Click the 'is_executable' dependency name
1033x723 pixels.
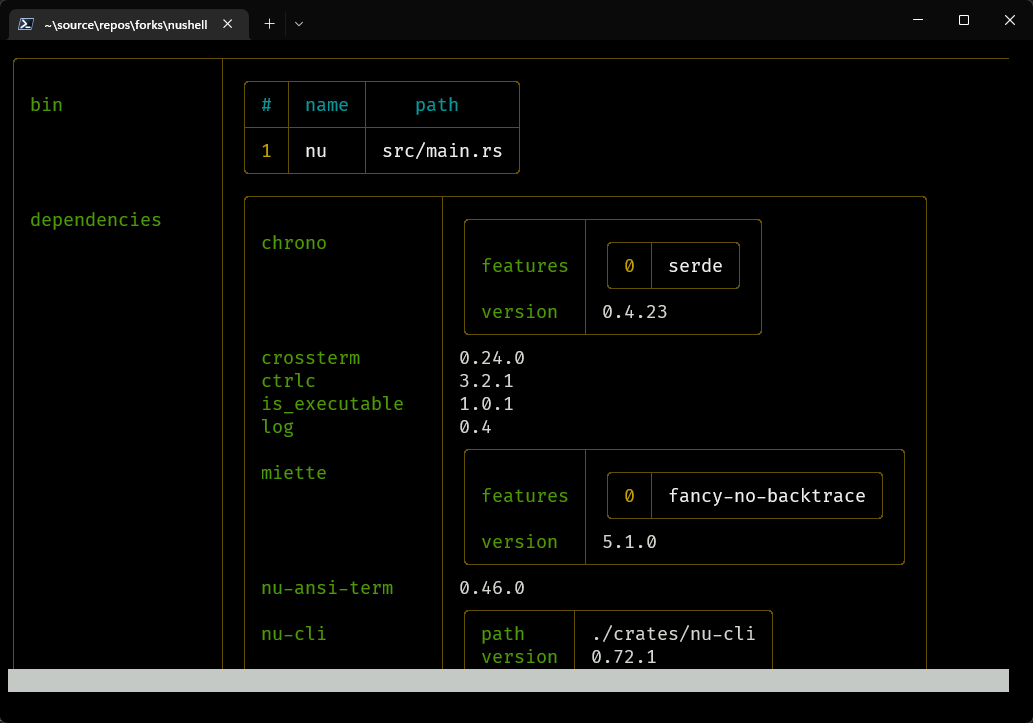pos(332,404)
